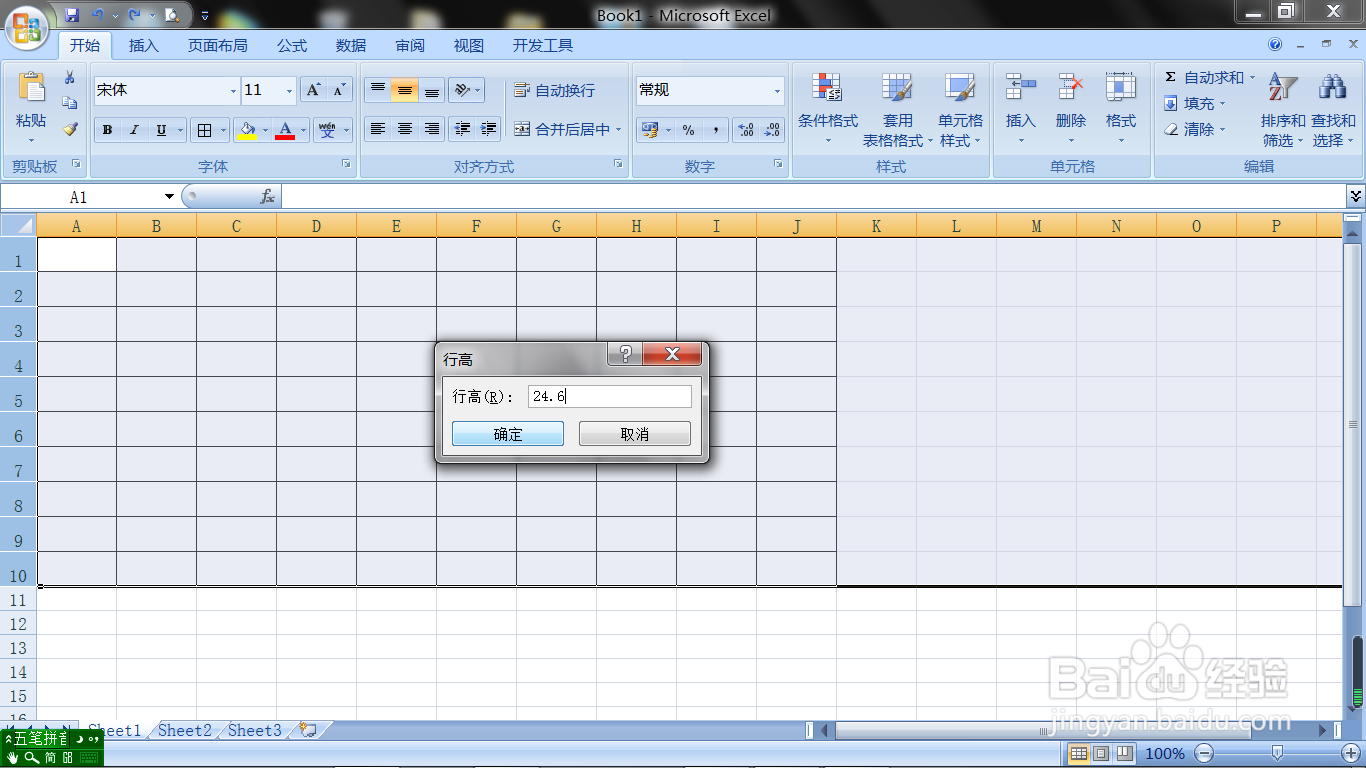1366x768 pixels.
Task: Apply yellow fill color
Action: coord(248,130)
